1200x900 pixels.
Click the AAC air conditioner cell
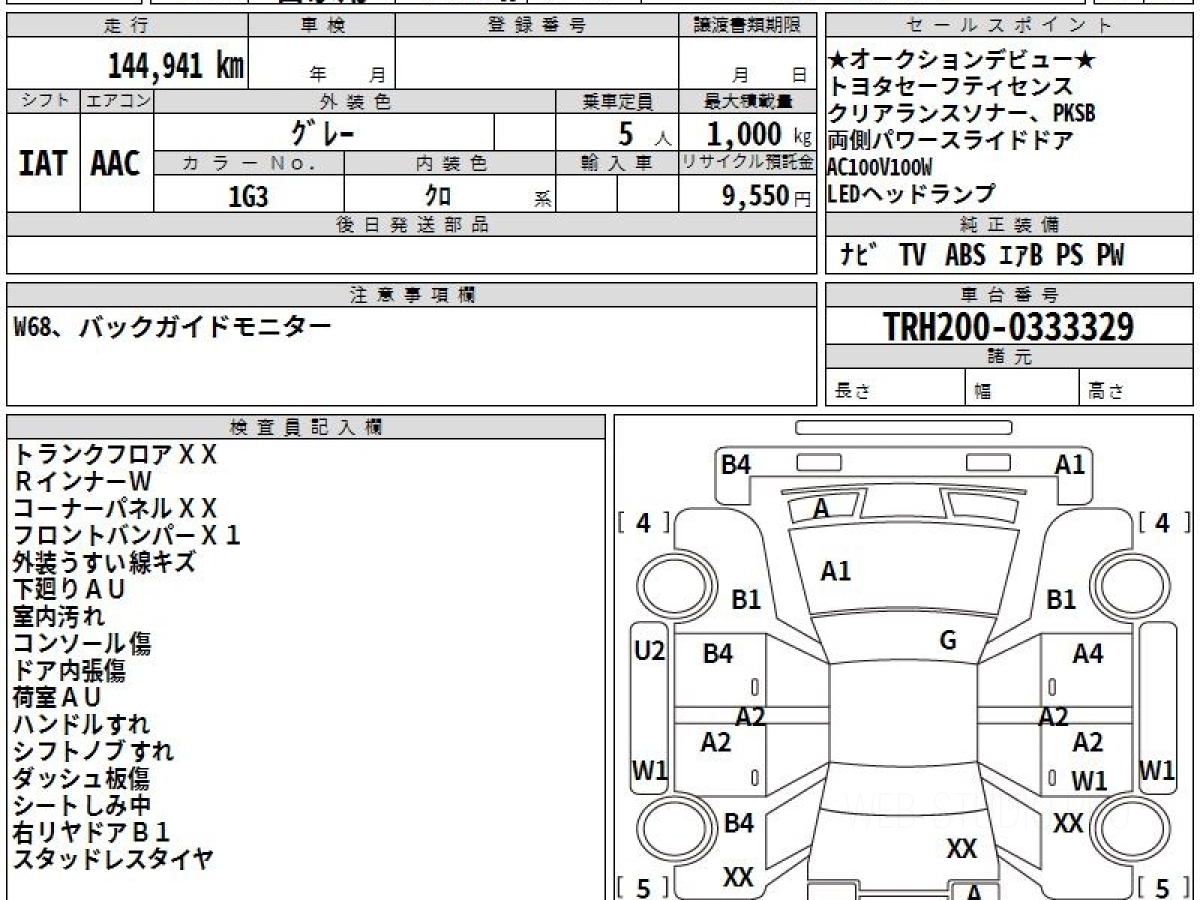click(116, 163)
